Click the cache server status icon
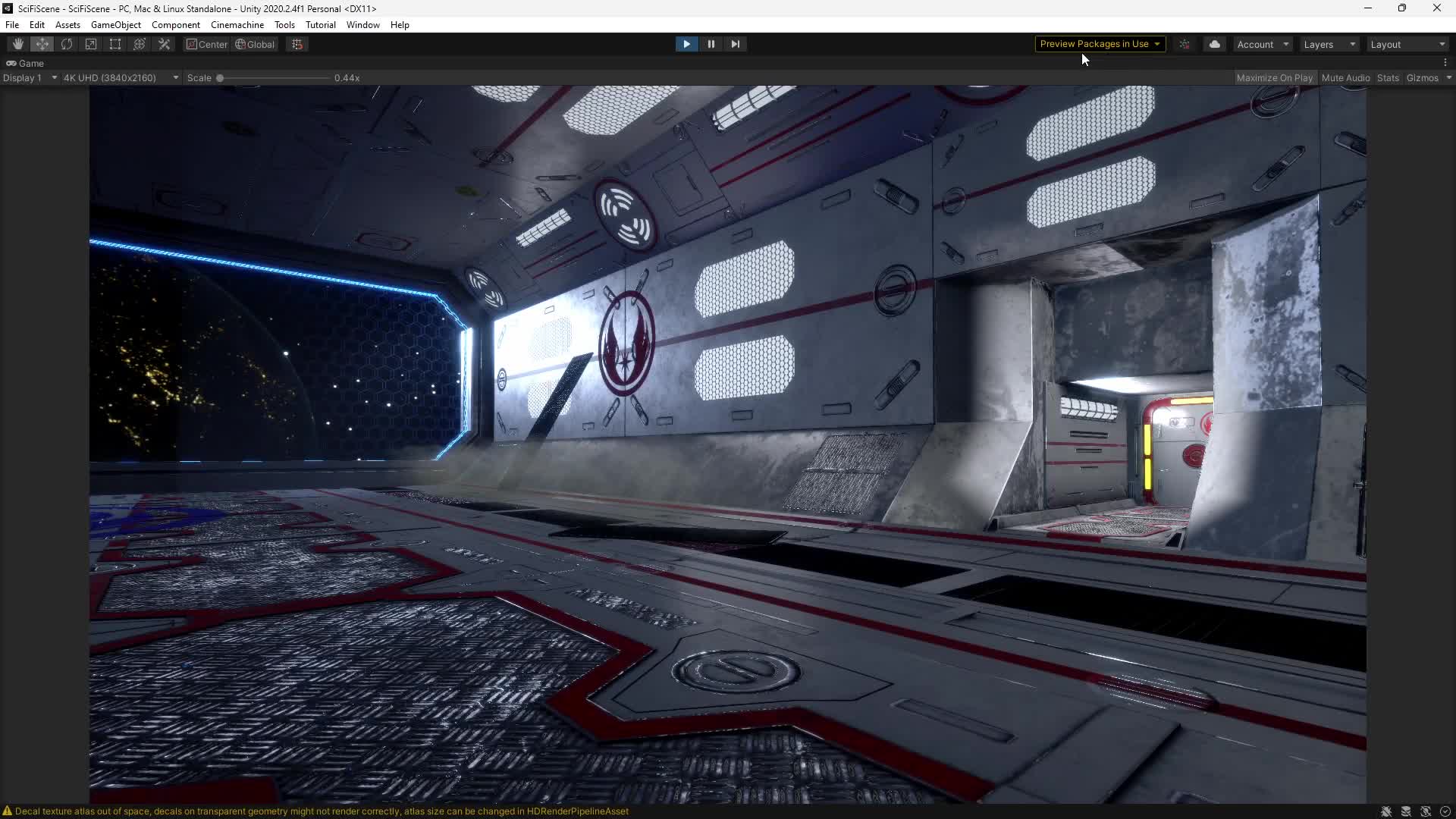 tap(1406, 811)
